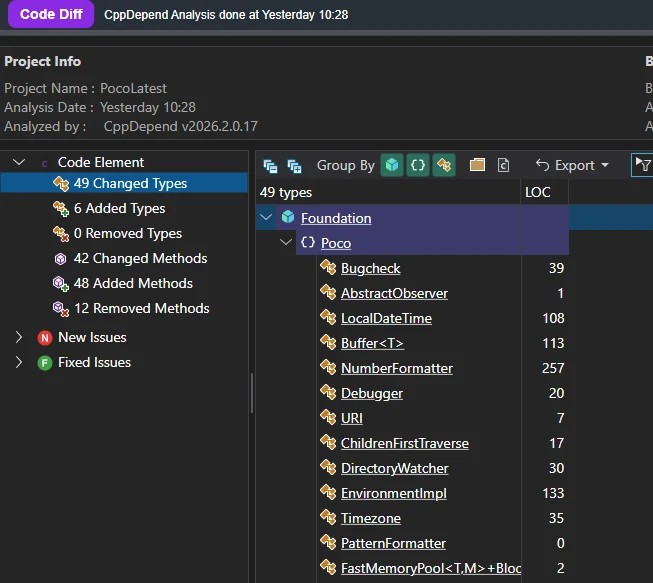
Task: Click the green Fixed Issues F icon
Action: [x=45, y=363]
